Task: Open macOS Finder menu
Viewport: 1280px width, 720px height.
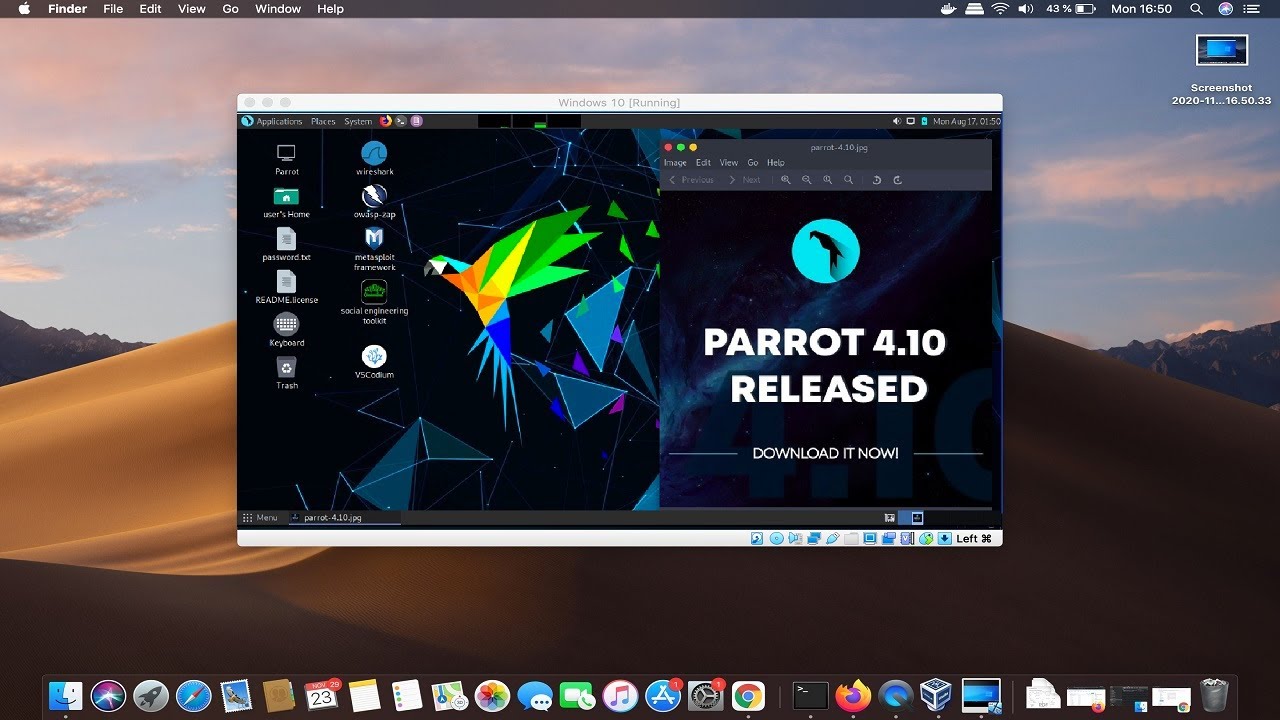Action: 67,9
